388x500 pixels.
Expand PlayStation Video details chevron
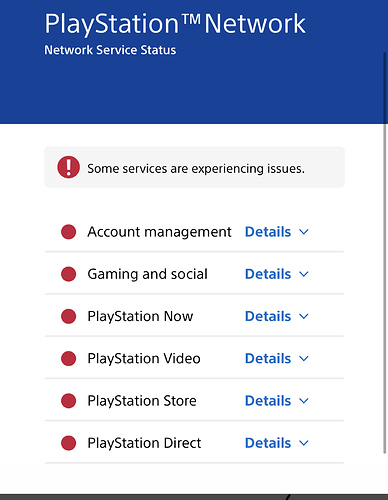(x=304, y=358)
